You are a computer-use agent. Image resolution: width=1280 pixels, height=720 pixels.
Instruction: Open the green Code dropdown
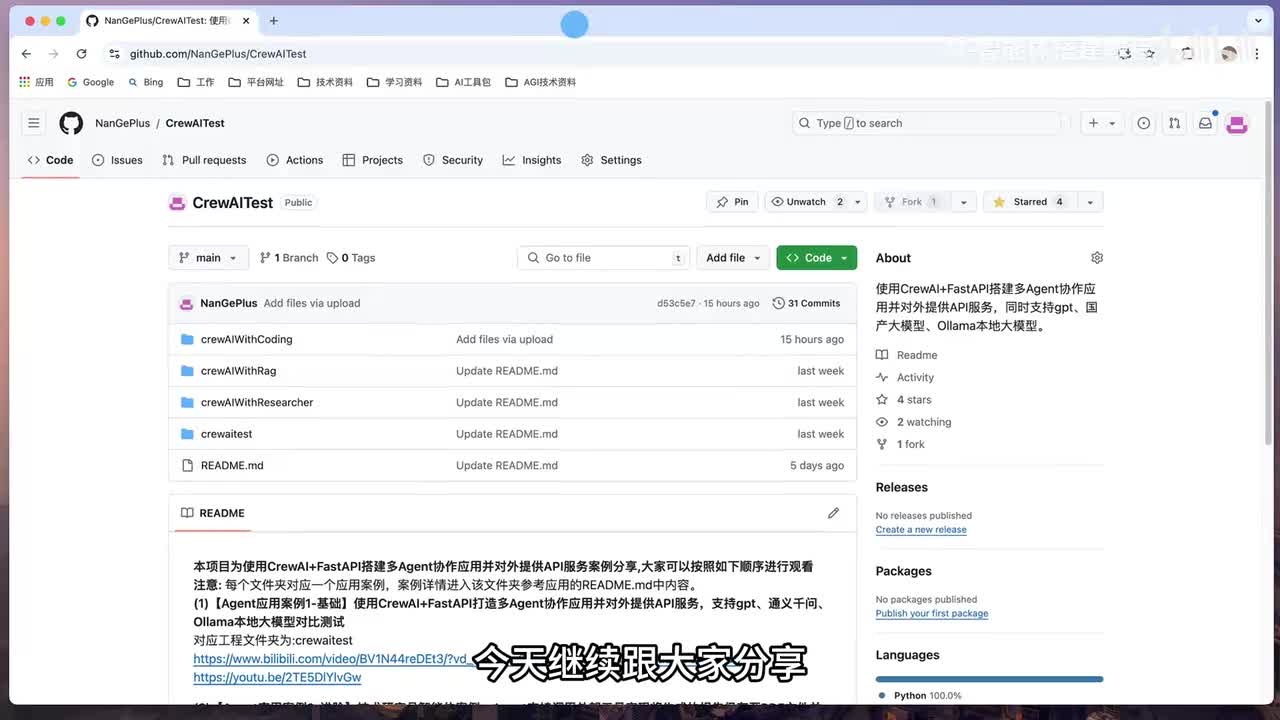tap(816, 258)
